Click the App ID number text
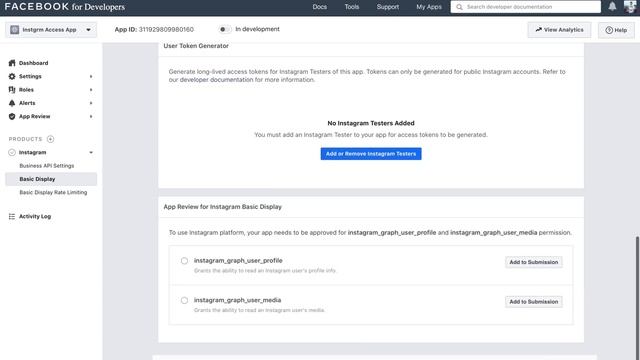 (x=166, y=29)
